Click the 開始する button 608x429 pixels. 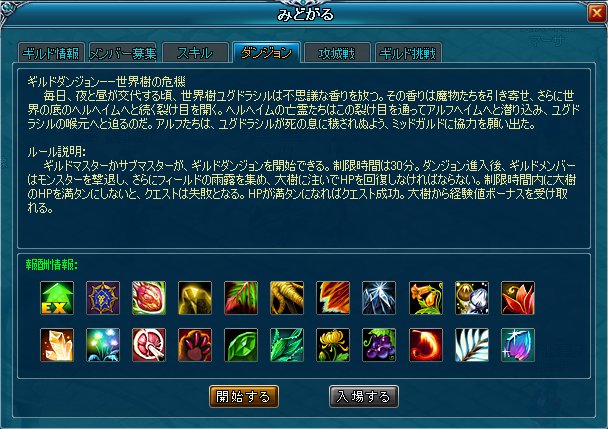[244, 396]
